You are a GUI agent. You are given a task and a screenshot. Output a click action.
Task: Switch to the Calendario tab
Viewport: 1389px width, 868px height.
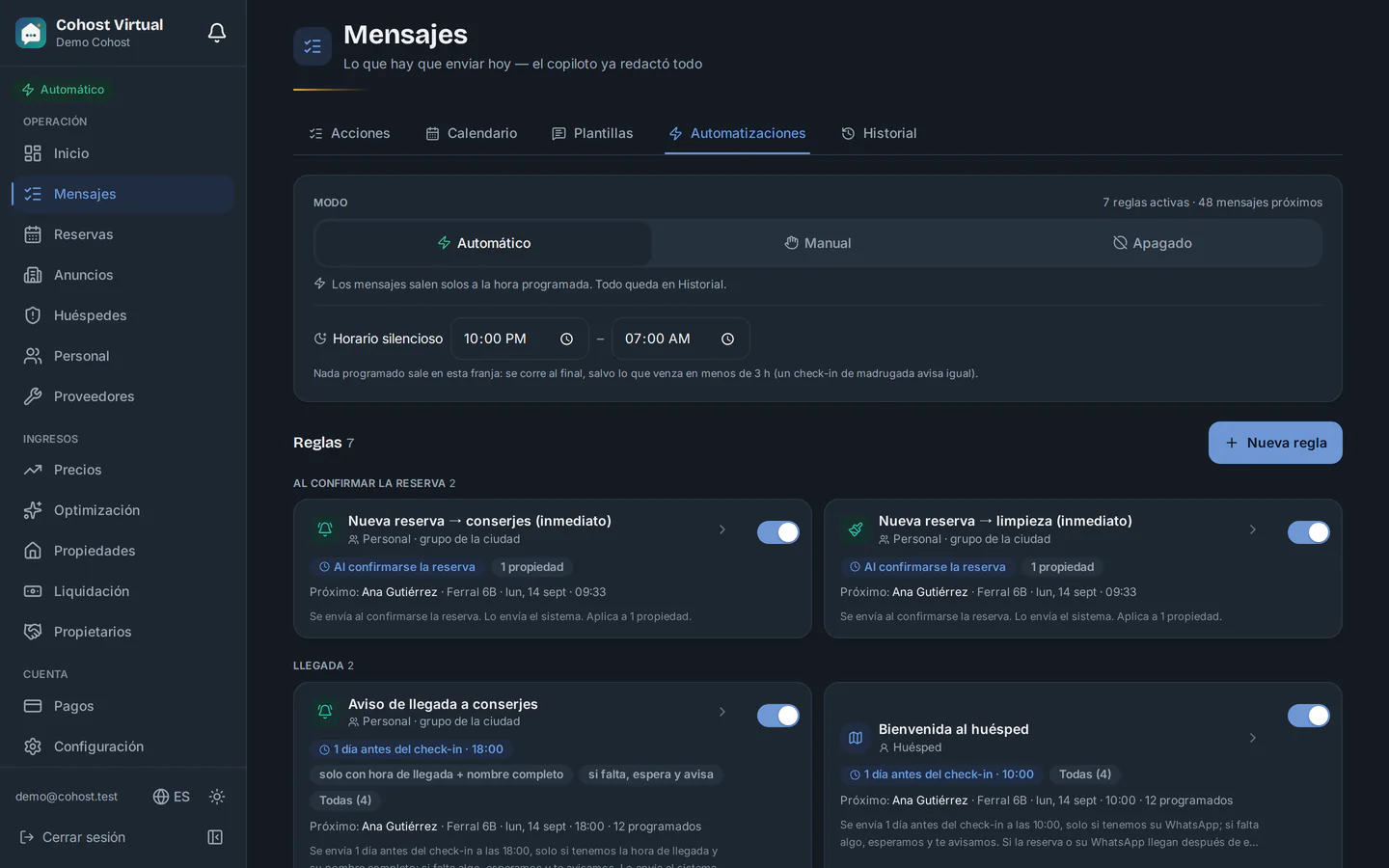[472, 133]
